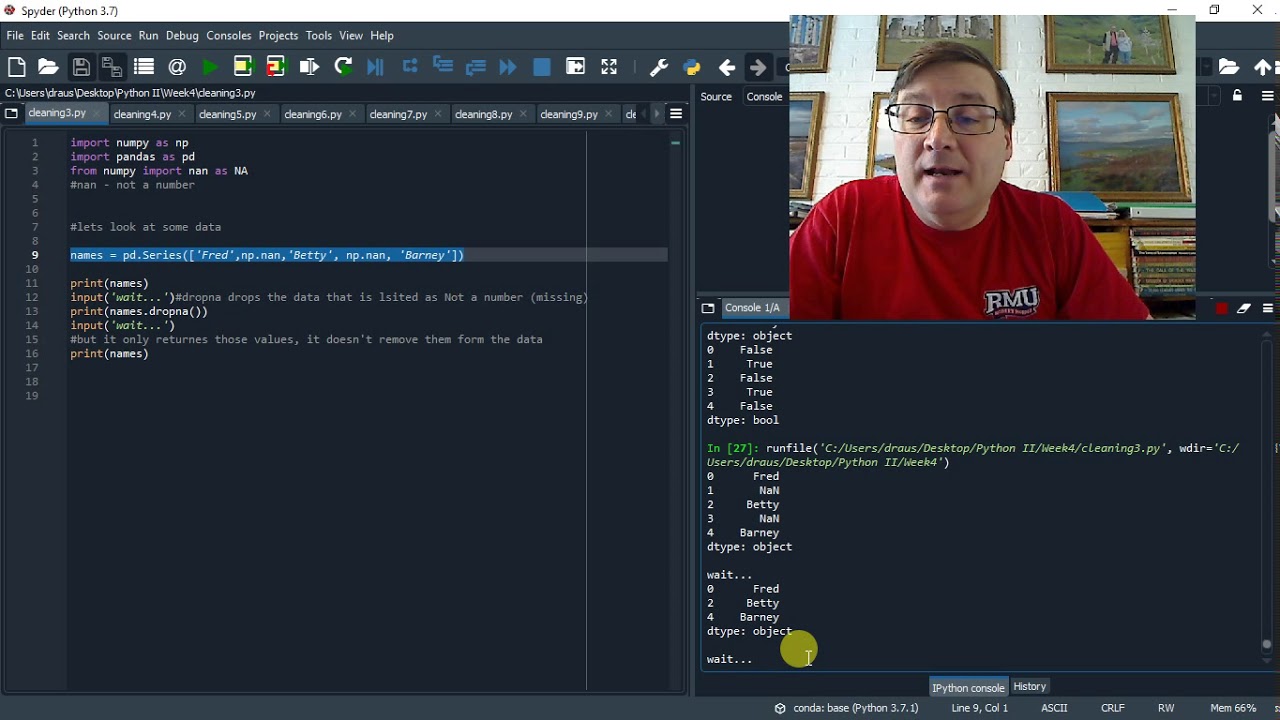This screenshot has width=1280, height=720.
Task: Open the View menu
Action: pyautogui.click(x=351, y=35)
